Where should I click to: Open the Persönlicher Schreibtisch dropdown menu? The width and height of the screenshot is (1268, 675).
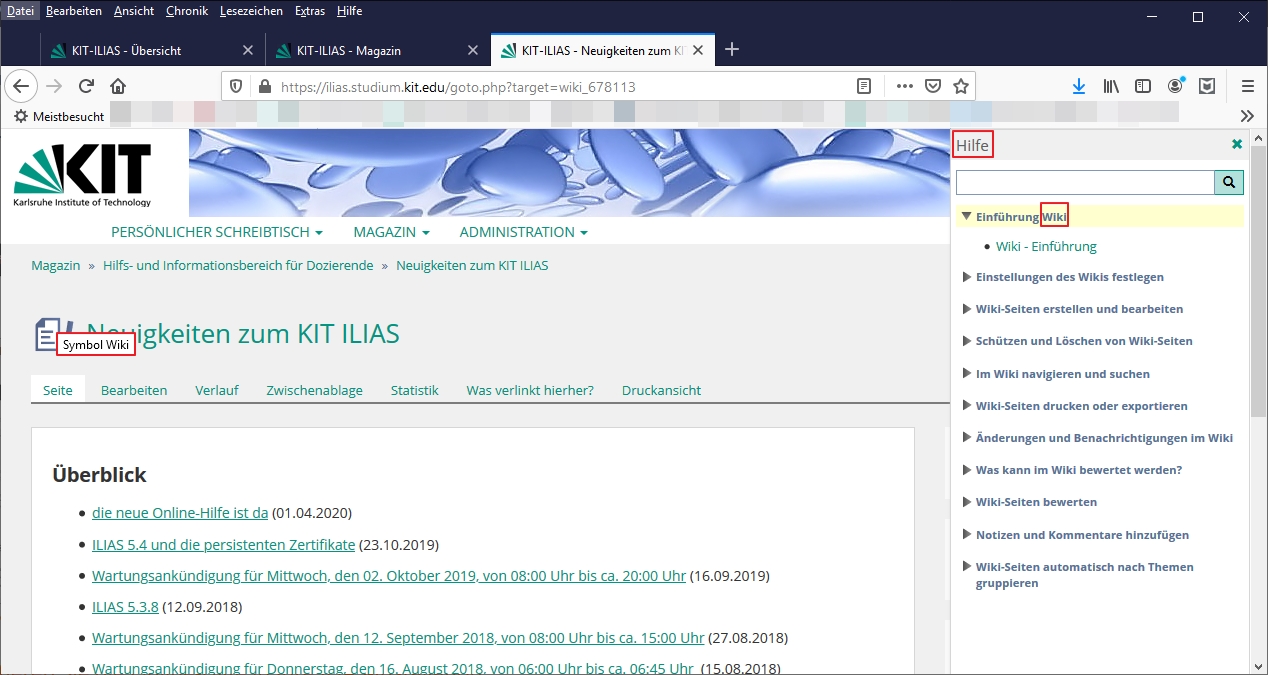pos(217,232)
